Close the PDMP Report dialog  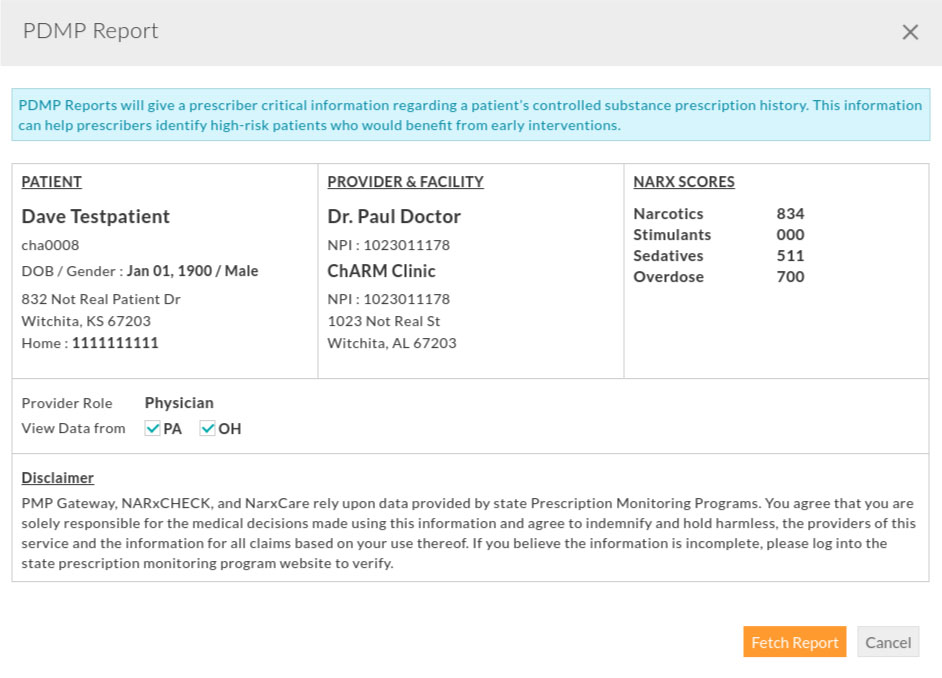pyautogui.click(x=910, y=31)
